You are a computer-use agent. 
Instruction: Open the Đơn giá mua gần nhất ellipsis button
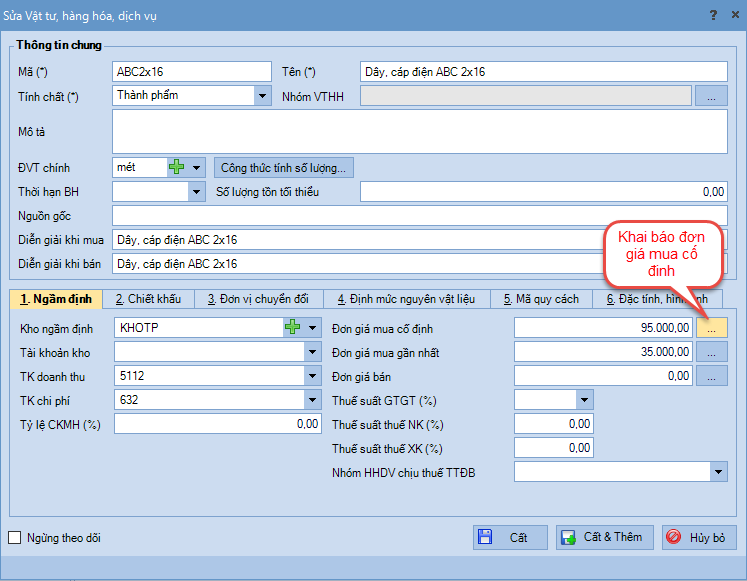pos(711,352)
